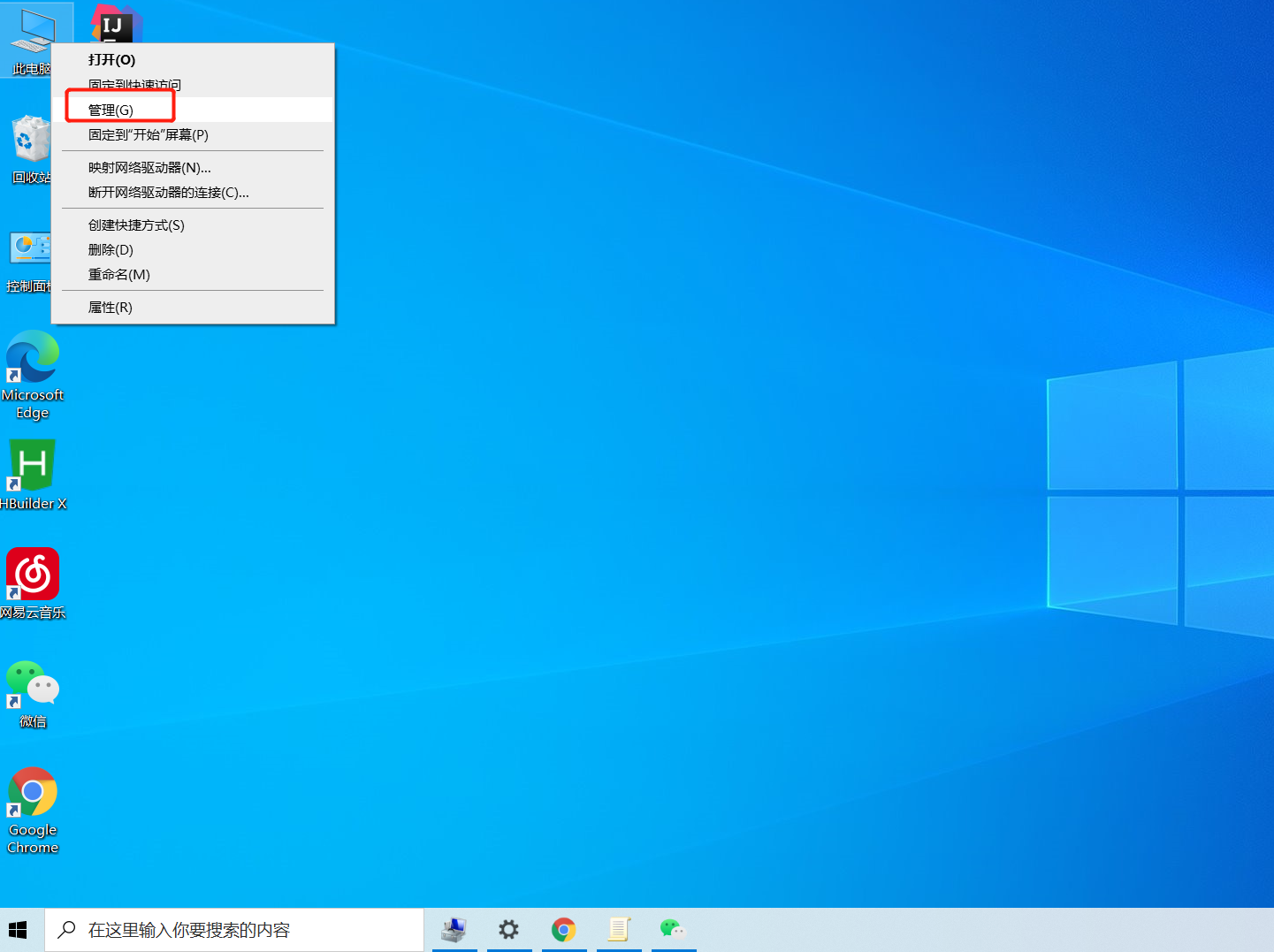Screen dimensions: 1274x952
Task: Open the Windows Start button
Action: (x=18, y=930)
